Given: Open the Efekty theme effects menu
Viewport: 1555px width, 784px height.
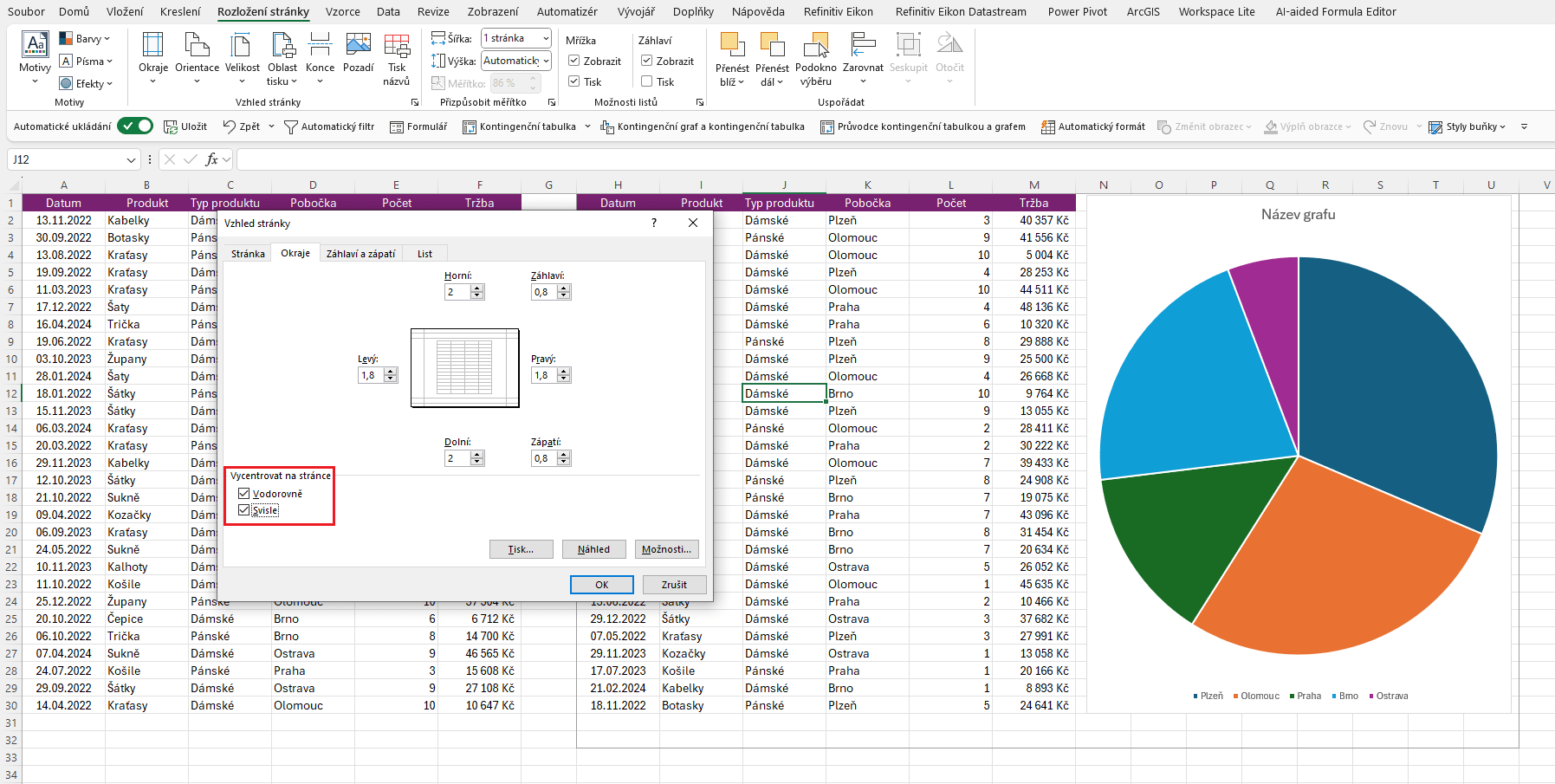Looking at the screenshot, I should tap(87, 83).
